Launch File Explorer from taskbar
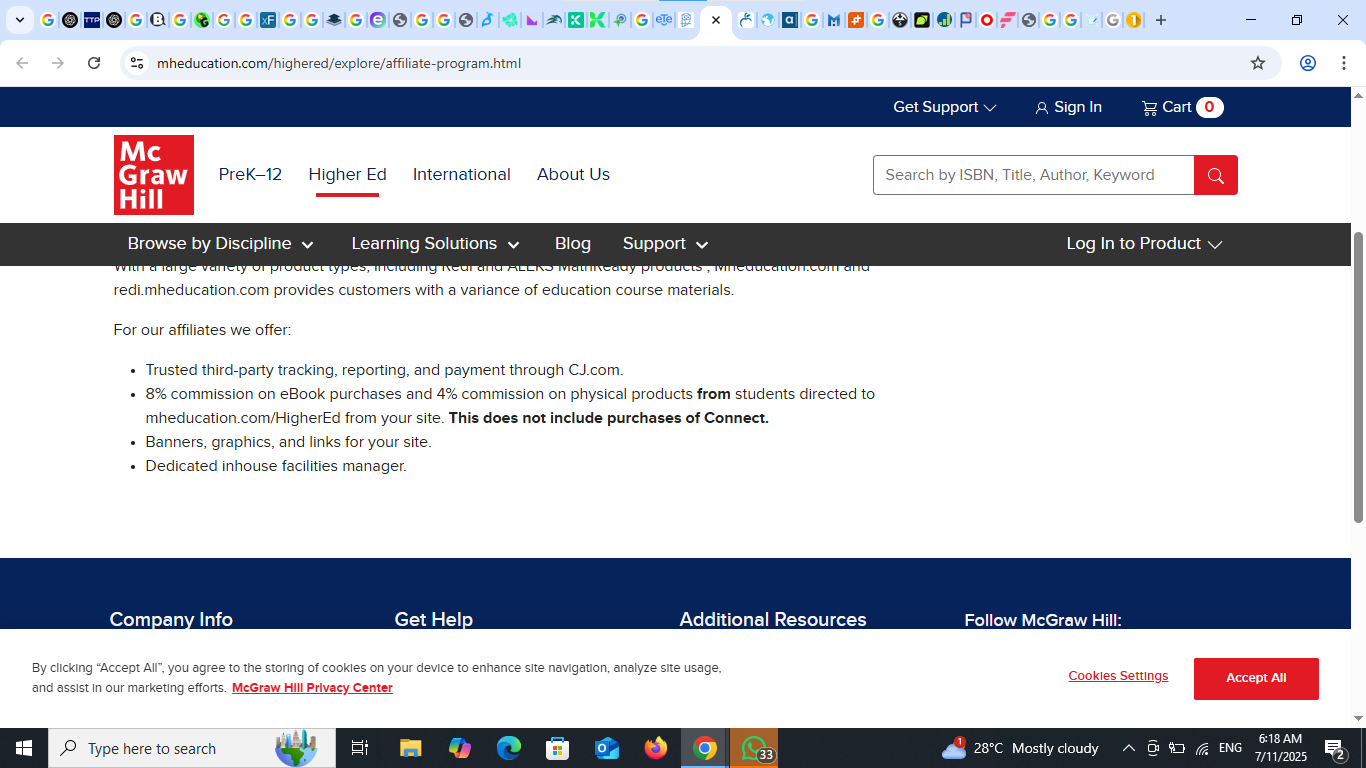The height and width of the screenshot is (768, 1366). point(410,748)
